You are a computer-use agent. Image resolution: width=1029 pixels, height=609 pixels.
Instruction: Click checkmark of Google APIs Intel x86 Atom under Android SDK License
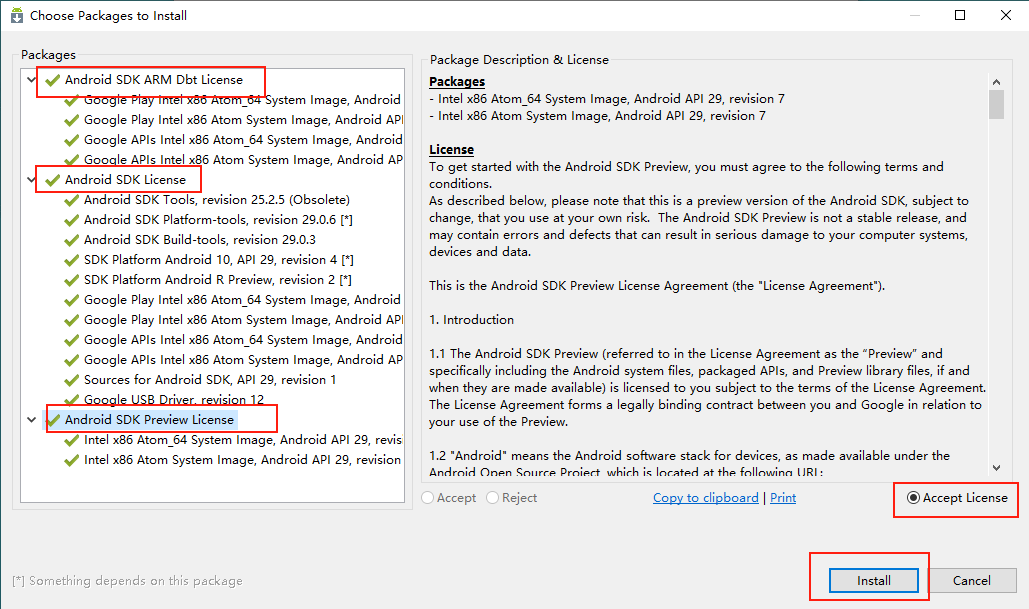pos(72,360)
